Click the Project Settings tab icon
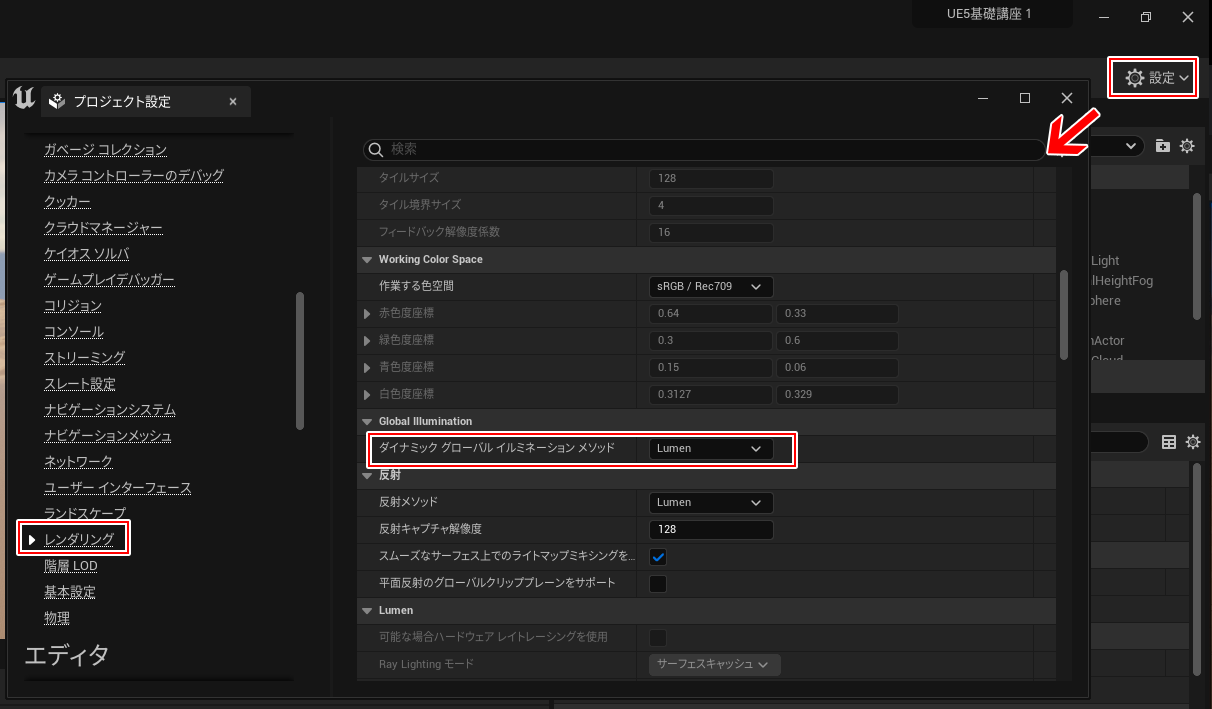This screenshot has height=709, width=1212. click(57, 101)
